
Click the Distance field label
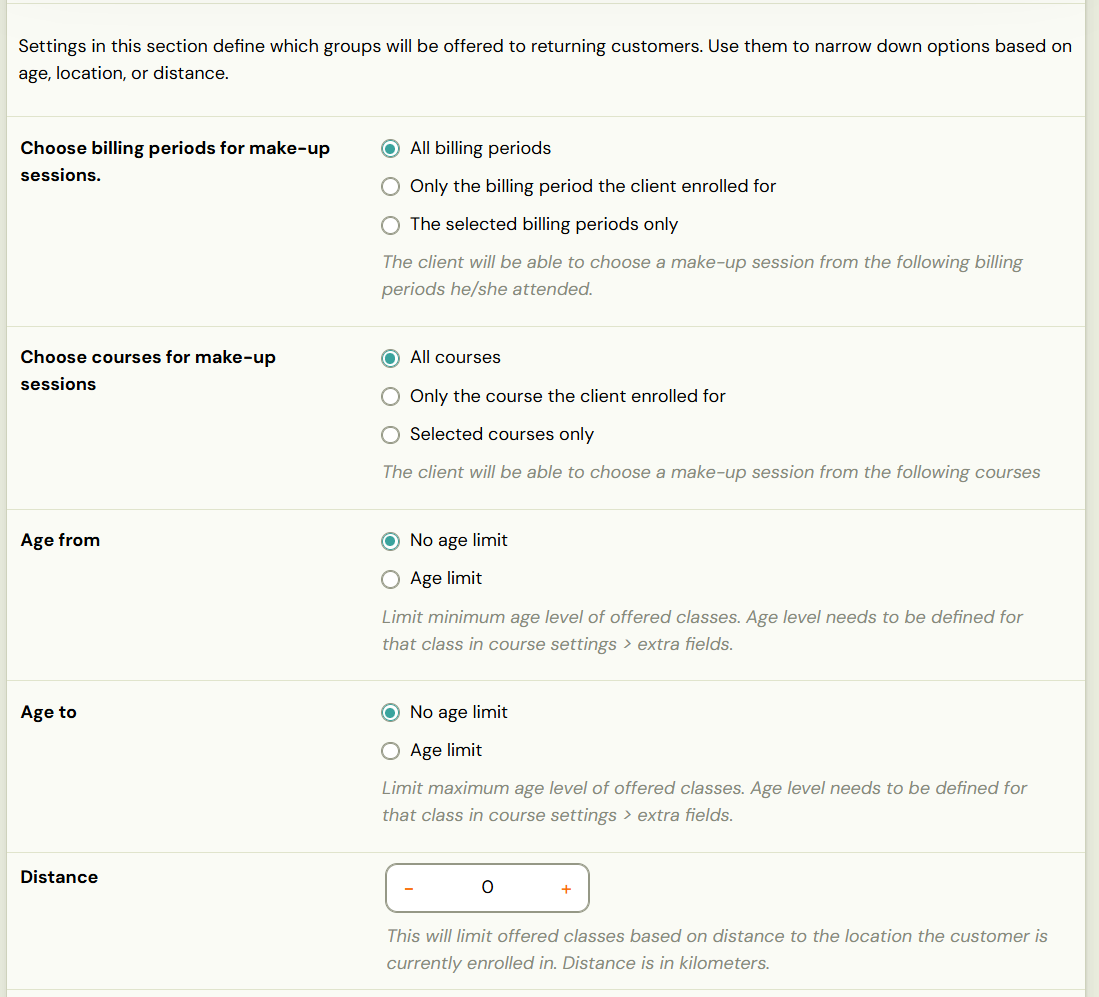coord(59,877)
